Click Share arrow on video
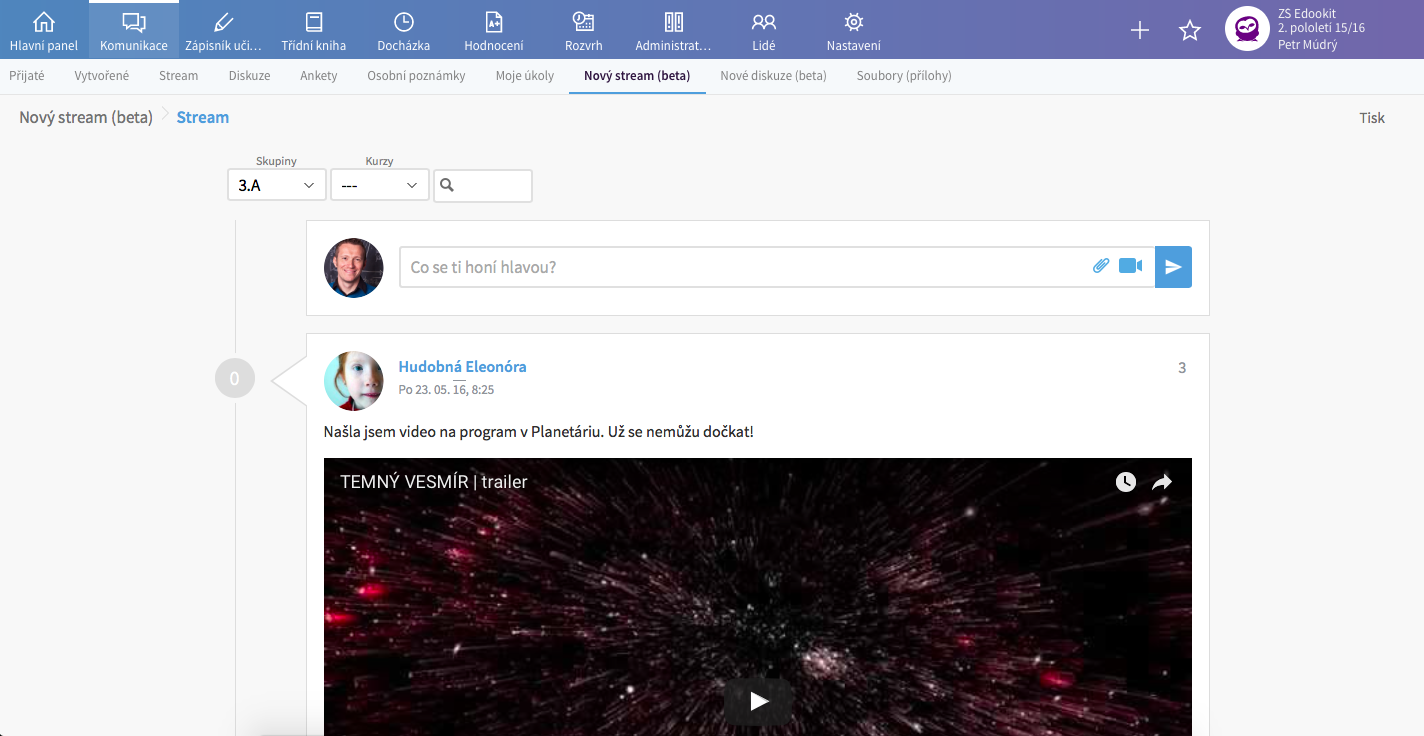 click(x=1162, y=482)
